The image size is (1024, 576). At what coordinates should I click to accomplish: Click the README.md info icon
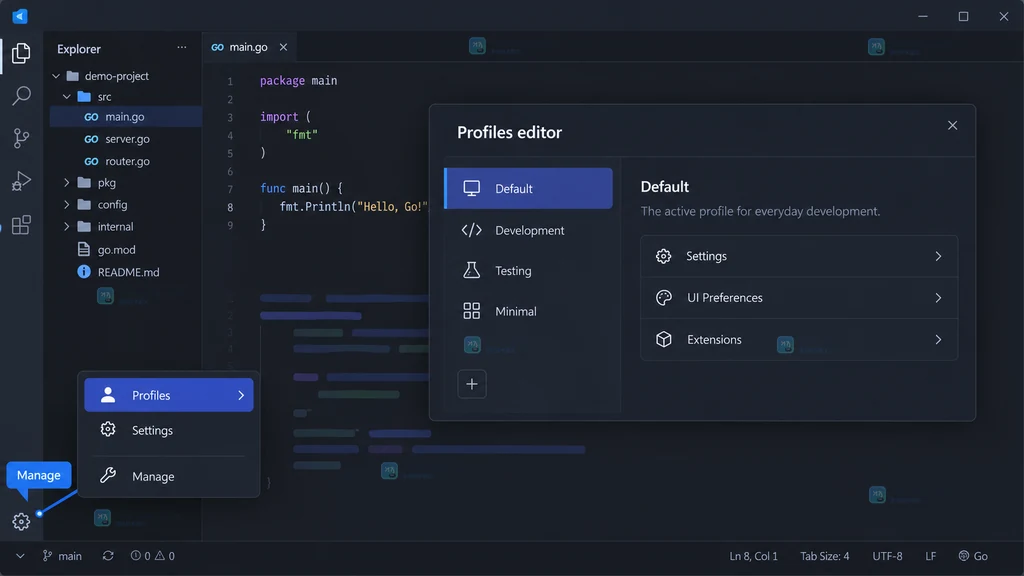[x=84, y=272]
